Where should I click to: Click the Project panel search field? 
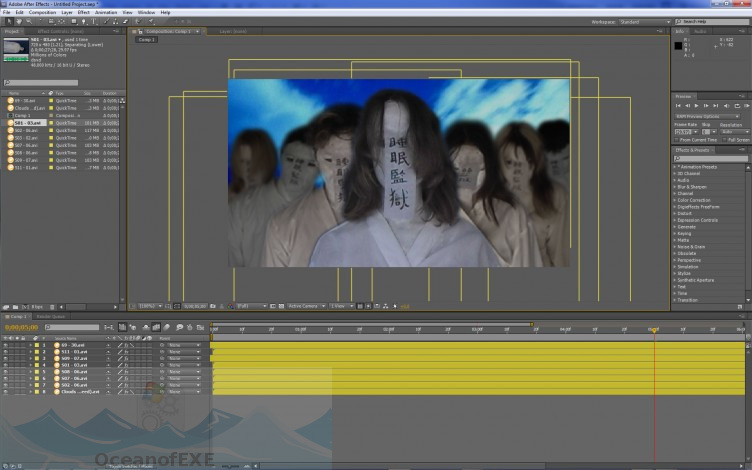tap(41, 82)
